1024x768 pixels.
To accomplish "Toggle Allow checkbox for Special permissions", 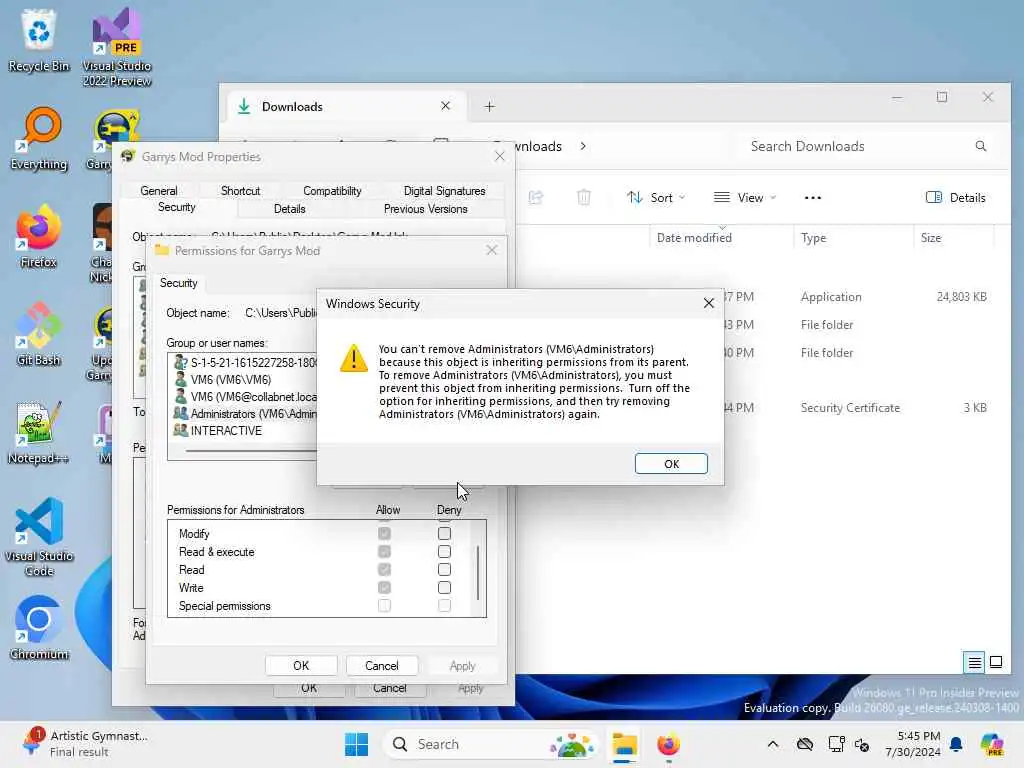I will tap(384, 606).
